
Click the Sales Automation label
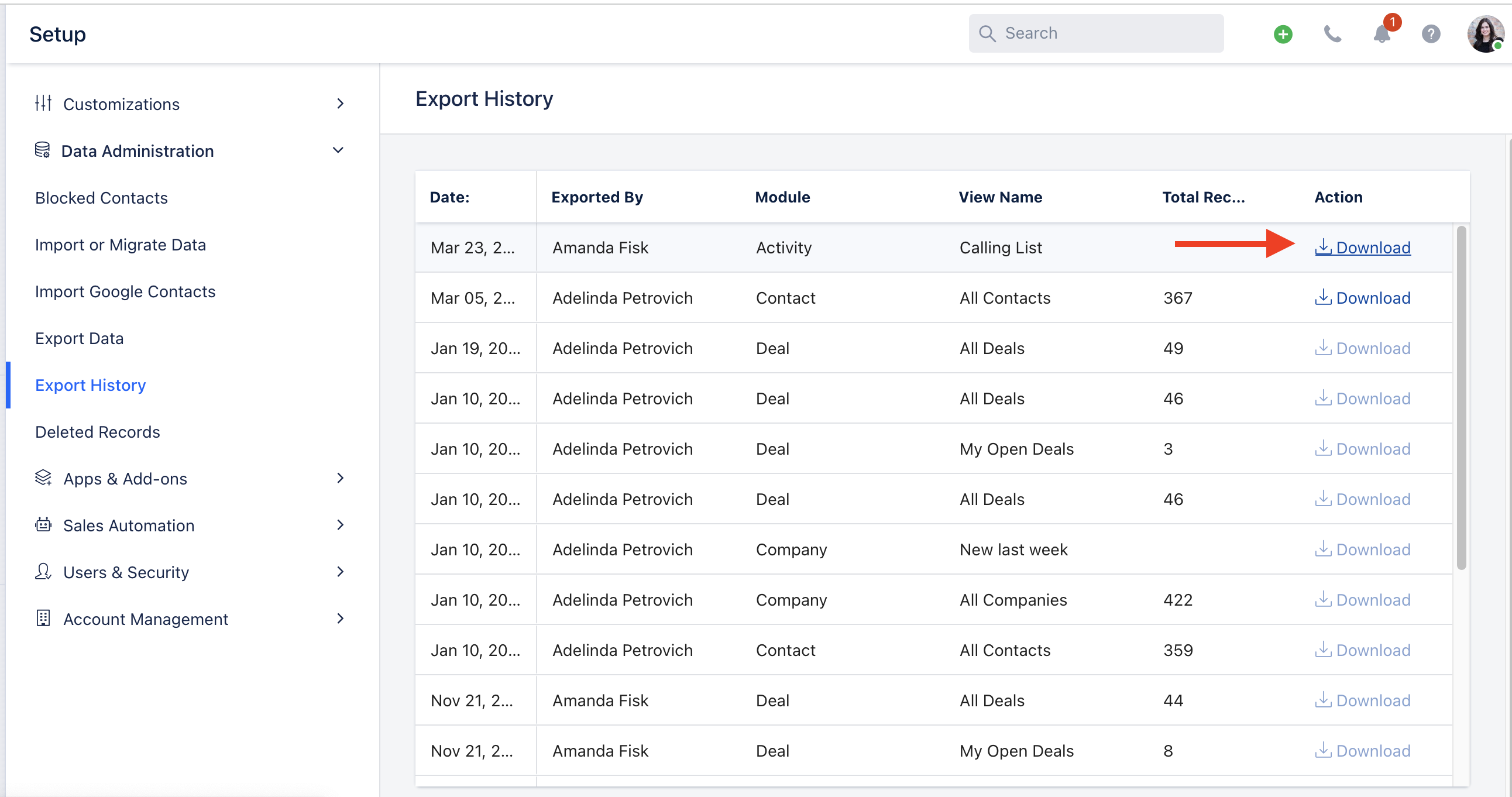pos(129,525)
